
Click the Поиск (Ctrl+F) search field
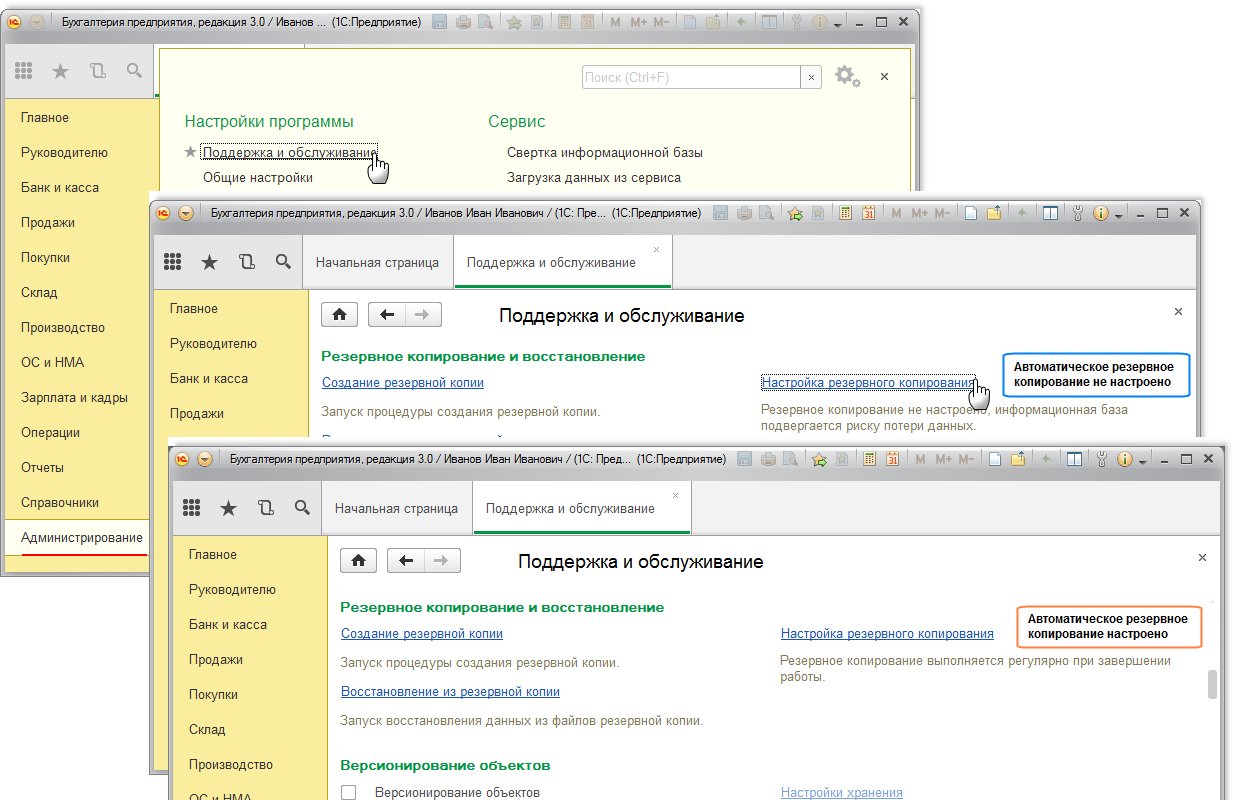pos(690,77)
